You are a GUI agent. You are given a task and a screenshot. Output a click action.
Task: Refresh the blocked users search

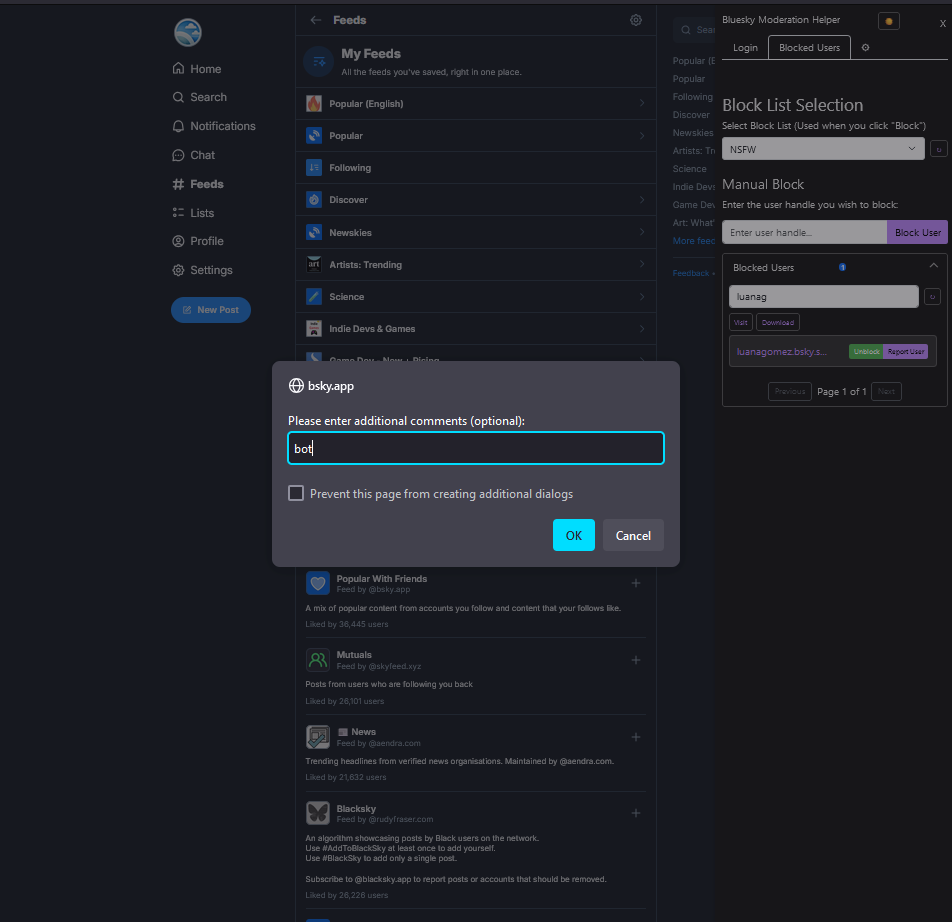(933, 297)
